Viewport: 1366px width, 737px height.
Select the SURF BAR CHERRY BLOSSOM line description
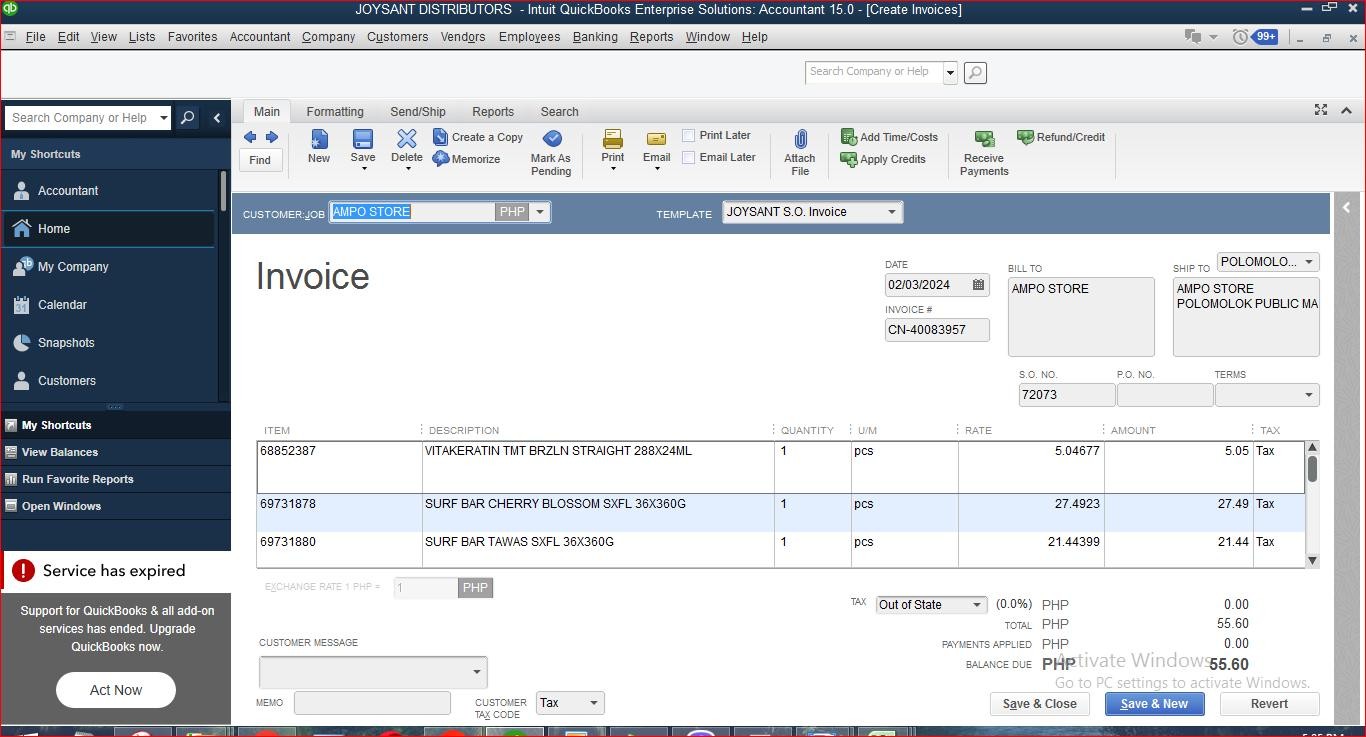(x=555, y=504)
